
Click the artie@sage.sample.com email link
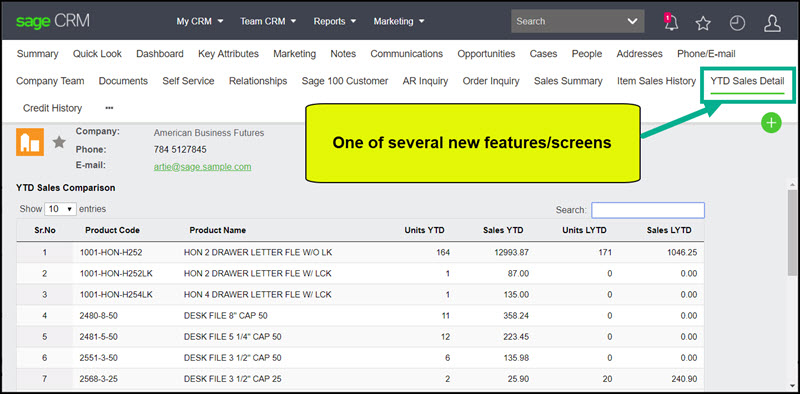[202, 167]
